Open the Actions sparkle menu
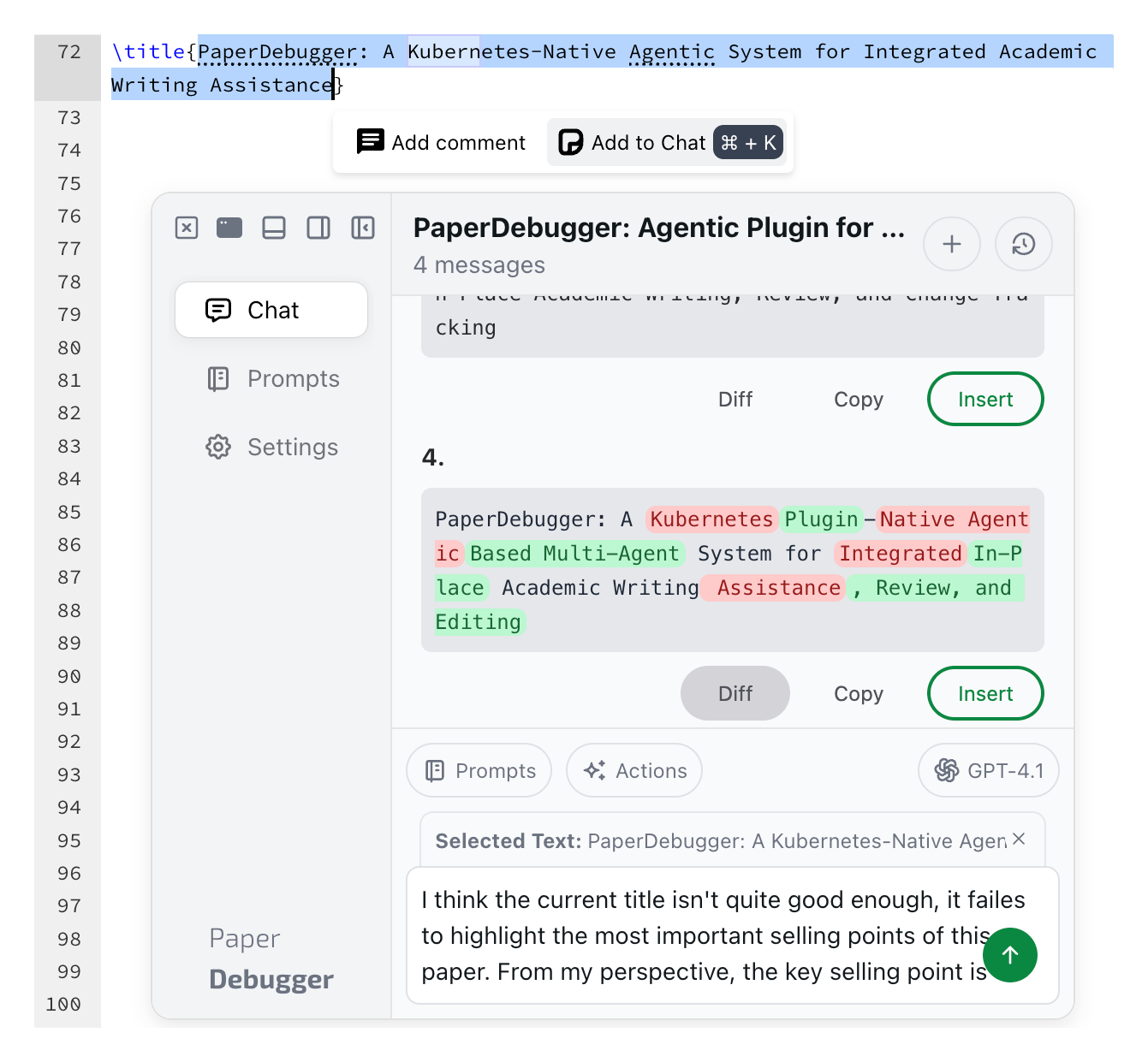 pos(633,770)
